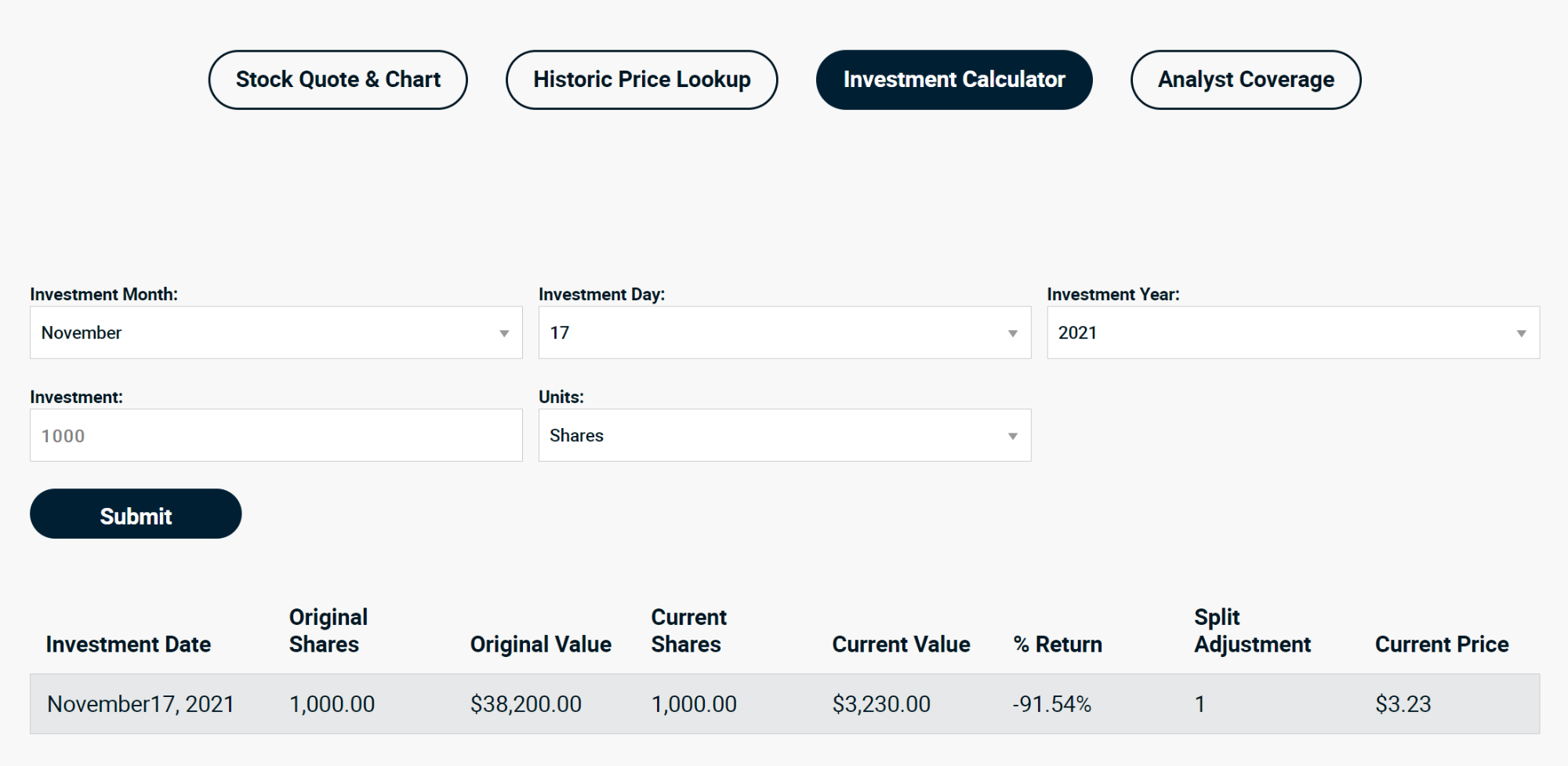Click the Split Adjustment column header
Image resolution: width=1568 pixels, height=766 pixels.
(1251, 630)
